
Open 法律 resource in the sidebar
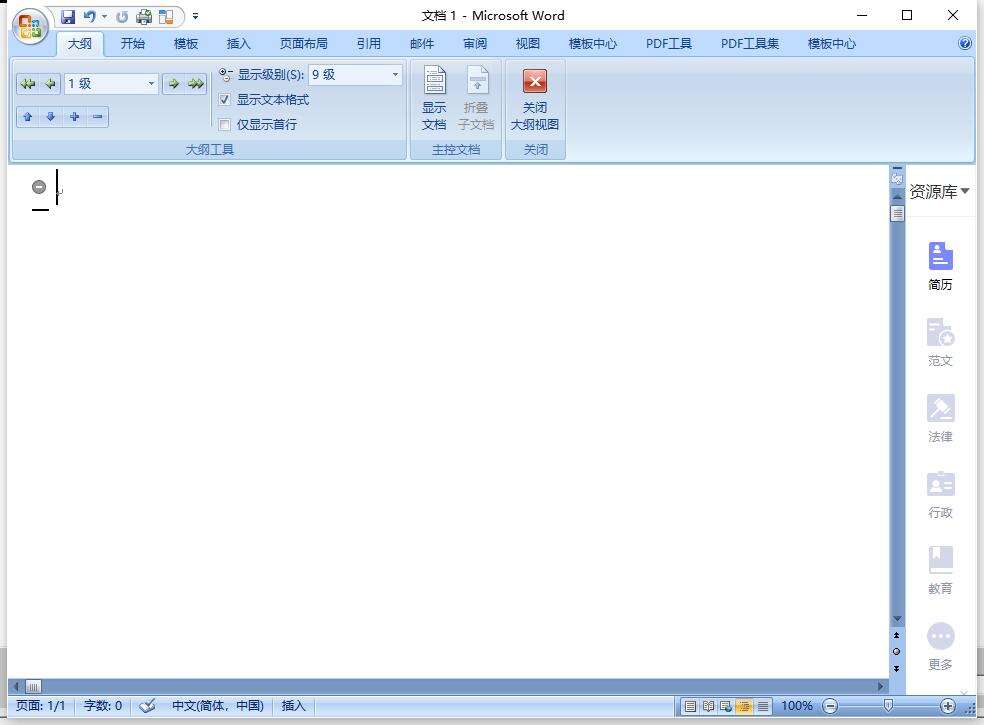pyautogui.click(x=940, y=418)
